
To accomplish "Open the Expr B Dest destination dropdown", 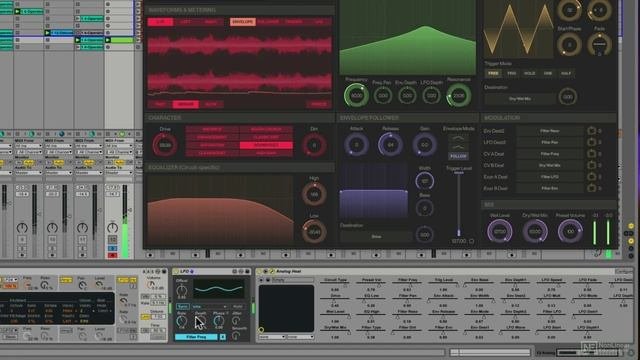I will coord(549,188).
